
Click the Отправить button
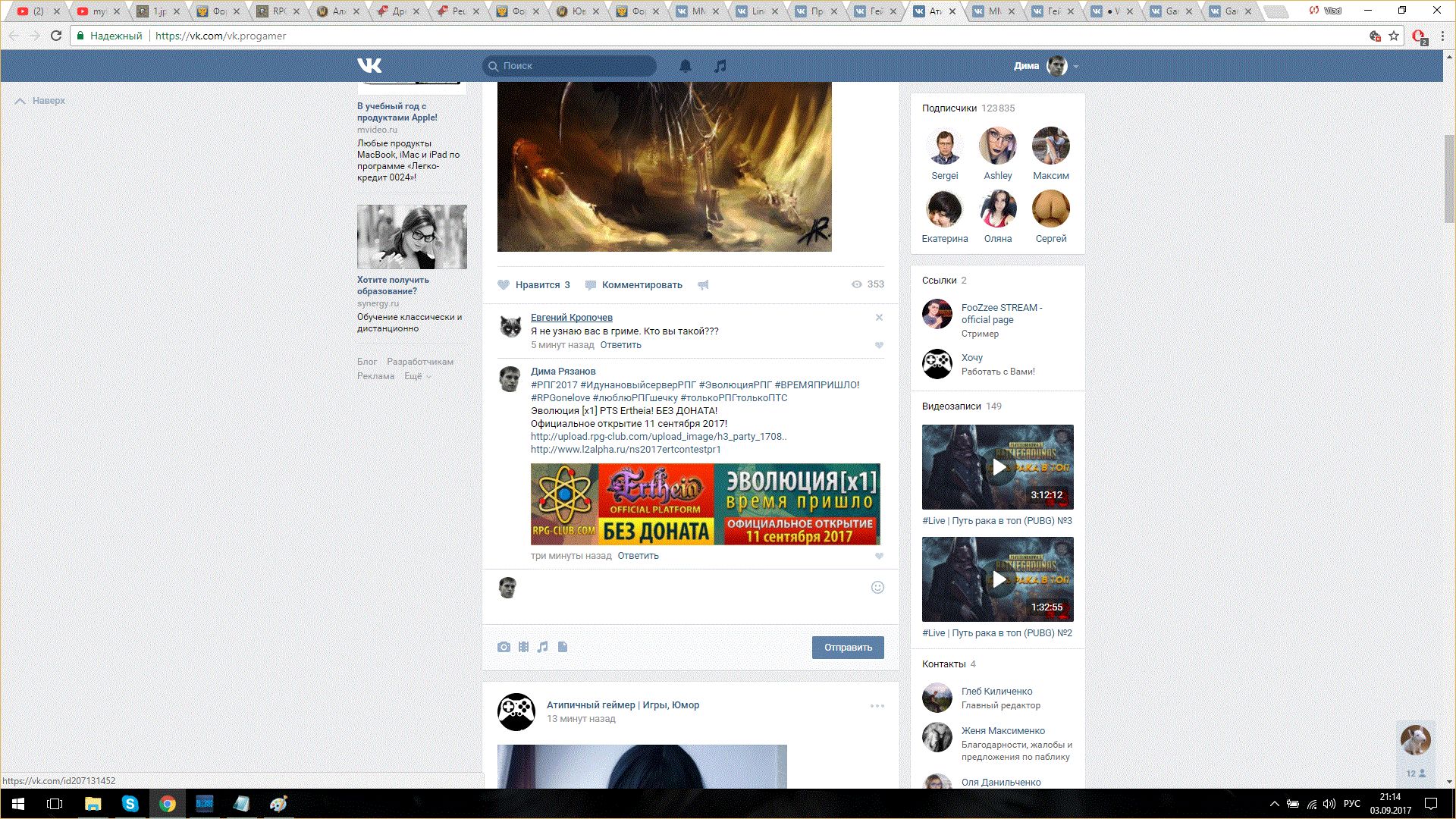click(x=848, y=648)
